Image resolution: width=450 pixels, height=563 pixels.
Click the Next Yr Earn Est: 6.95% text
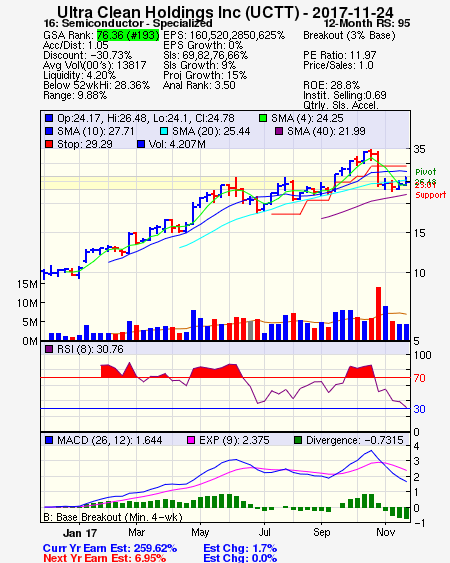[105, 558]
